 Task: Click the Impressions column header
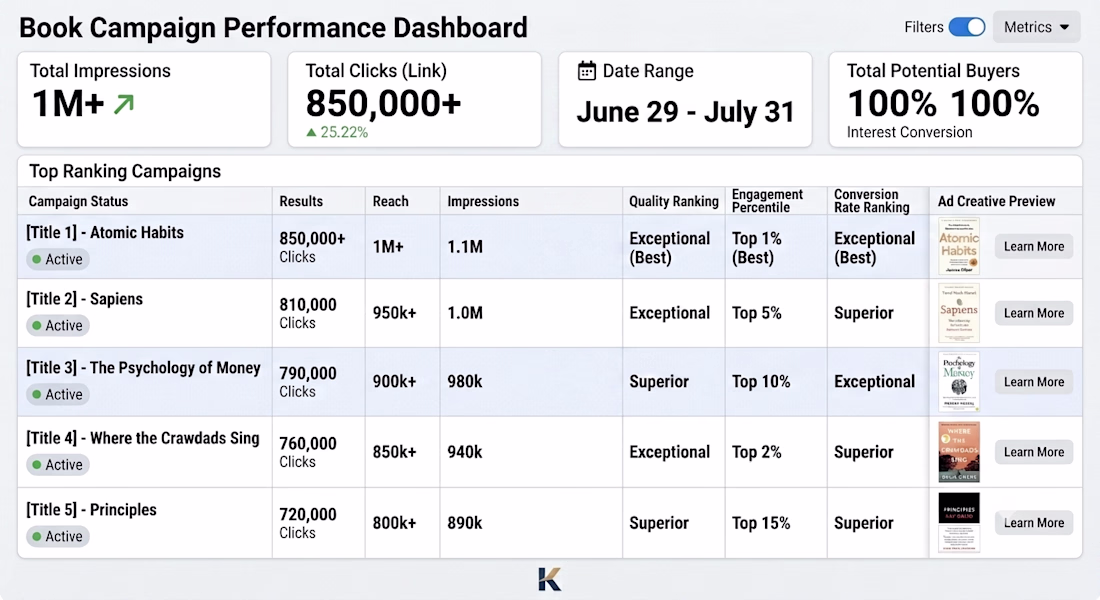(483, 201)
